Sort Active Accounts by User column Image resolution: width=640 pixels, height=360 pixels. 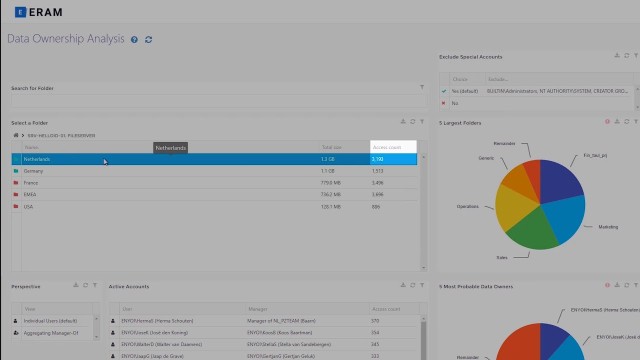[127, 309]
